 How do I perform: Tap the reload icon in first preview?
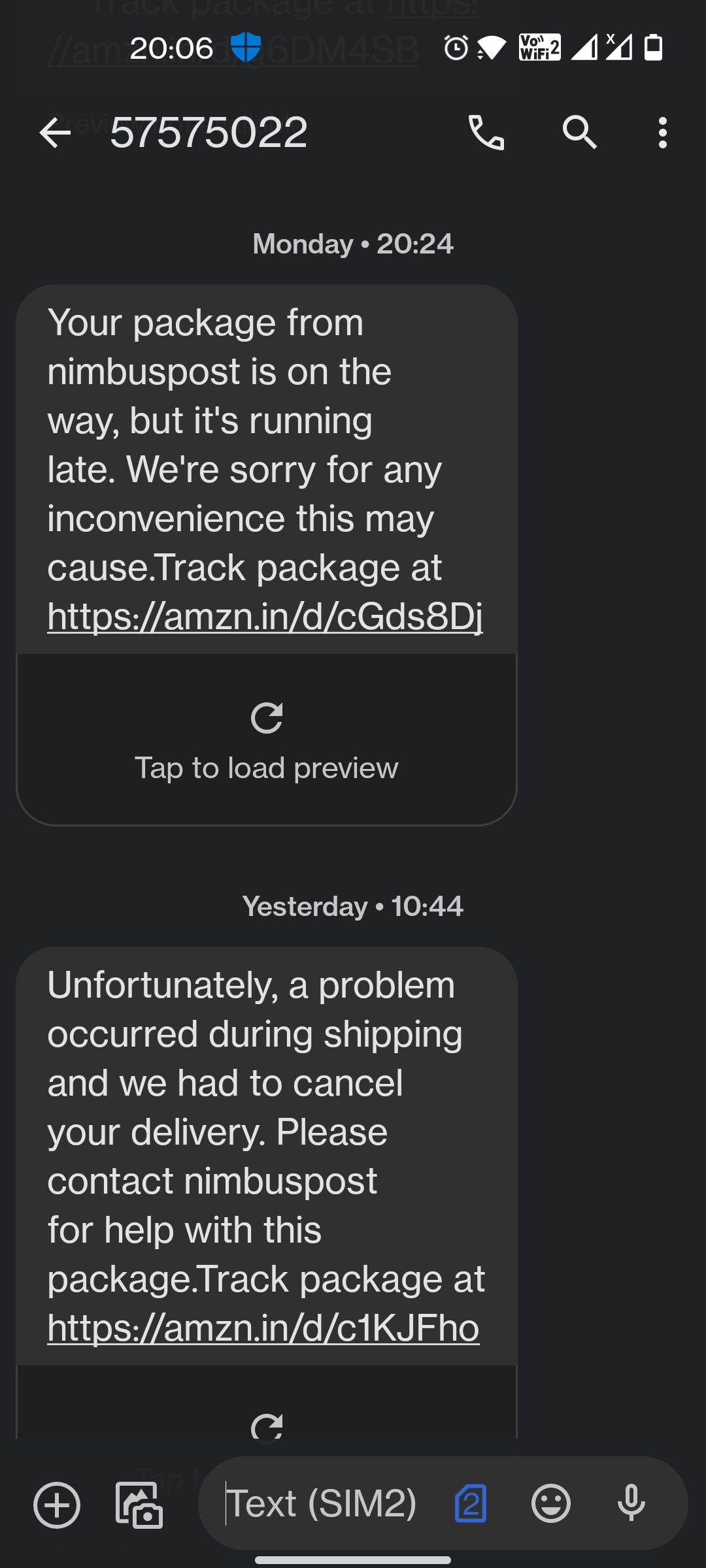click(267, 719)
